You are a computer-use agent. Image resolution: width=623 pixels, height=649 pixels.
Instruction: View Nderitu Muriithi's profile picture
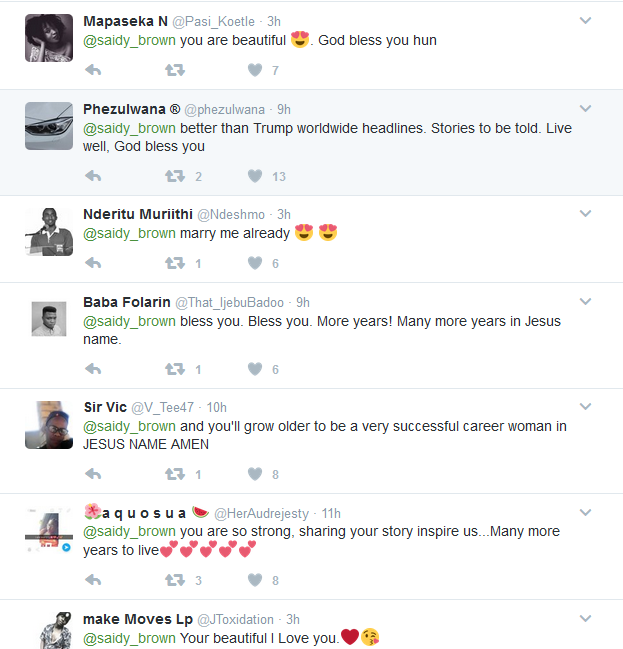click(48, 232)
